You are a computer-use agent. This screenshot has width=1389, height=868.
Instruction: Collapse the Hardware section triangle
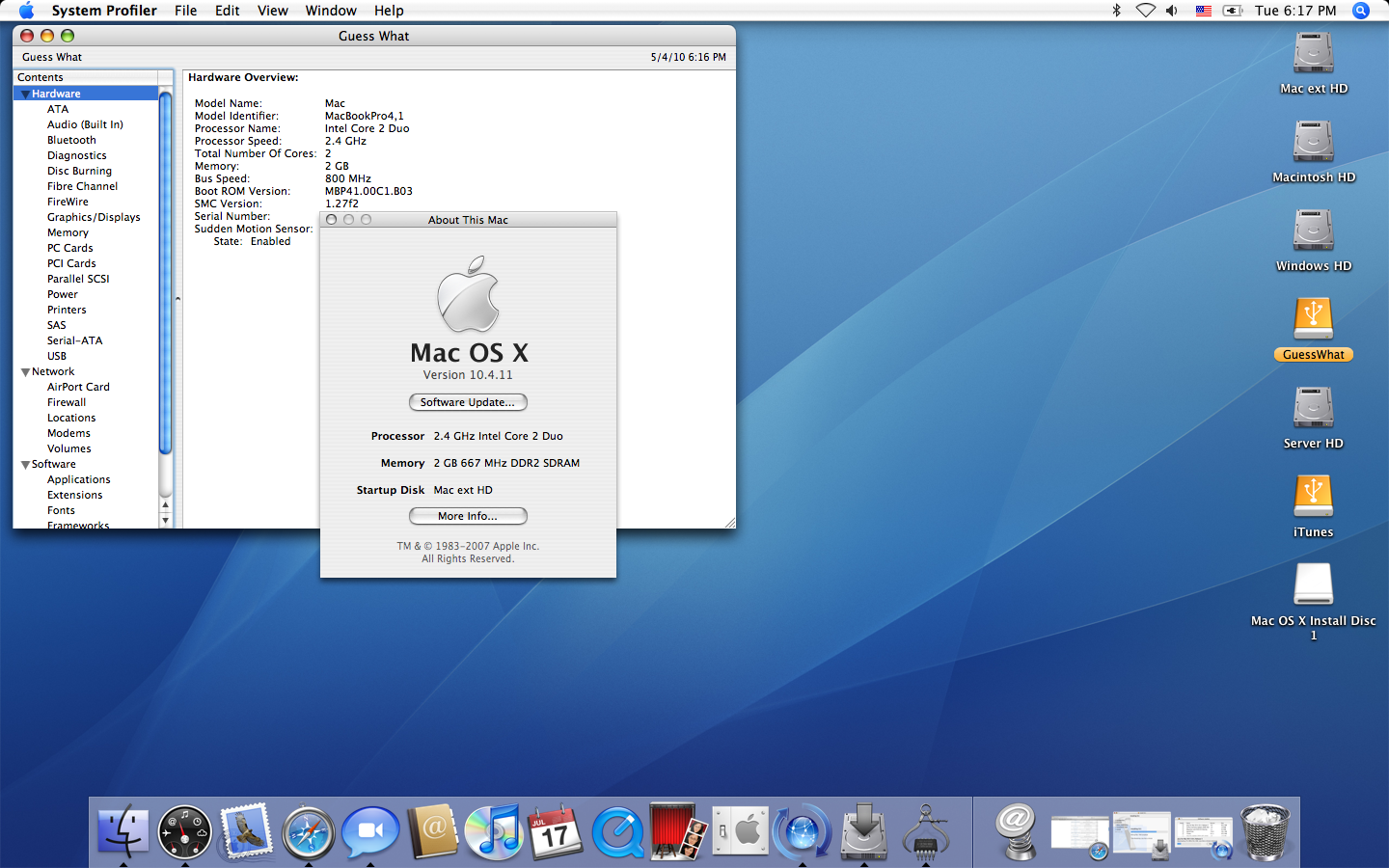[25, 95]
